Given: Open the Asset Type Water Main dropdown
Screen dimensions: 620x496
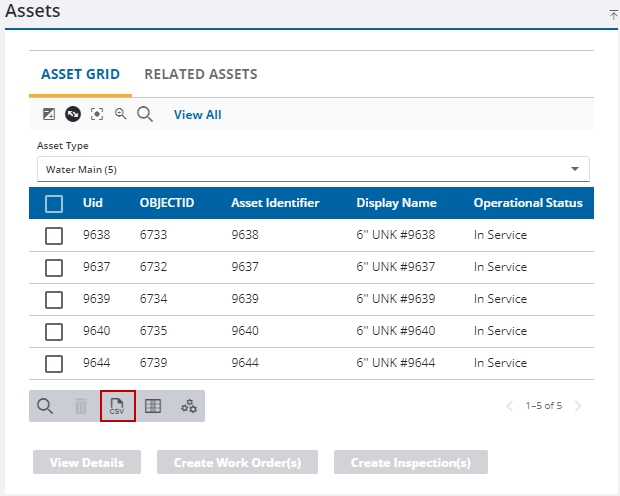Looking at the screenshot, I should pos(313,169).
